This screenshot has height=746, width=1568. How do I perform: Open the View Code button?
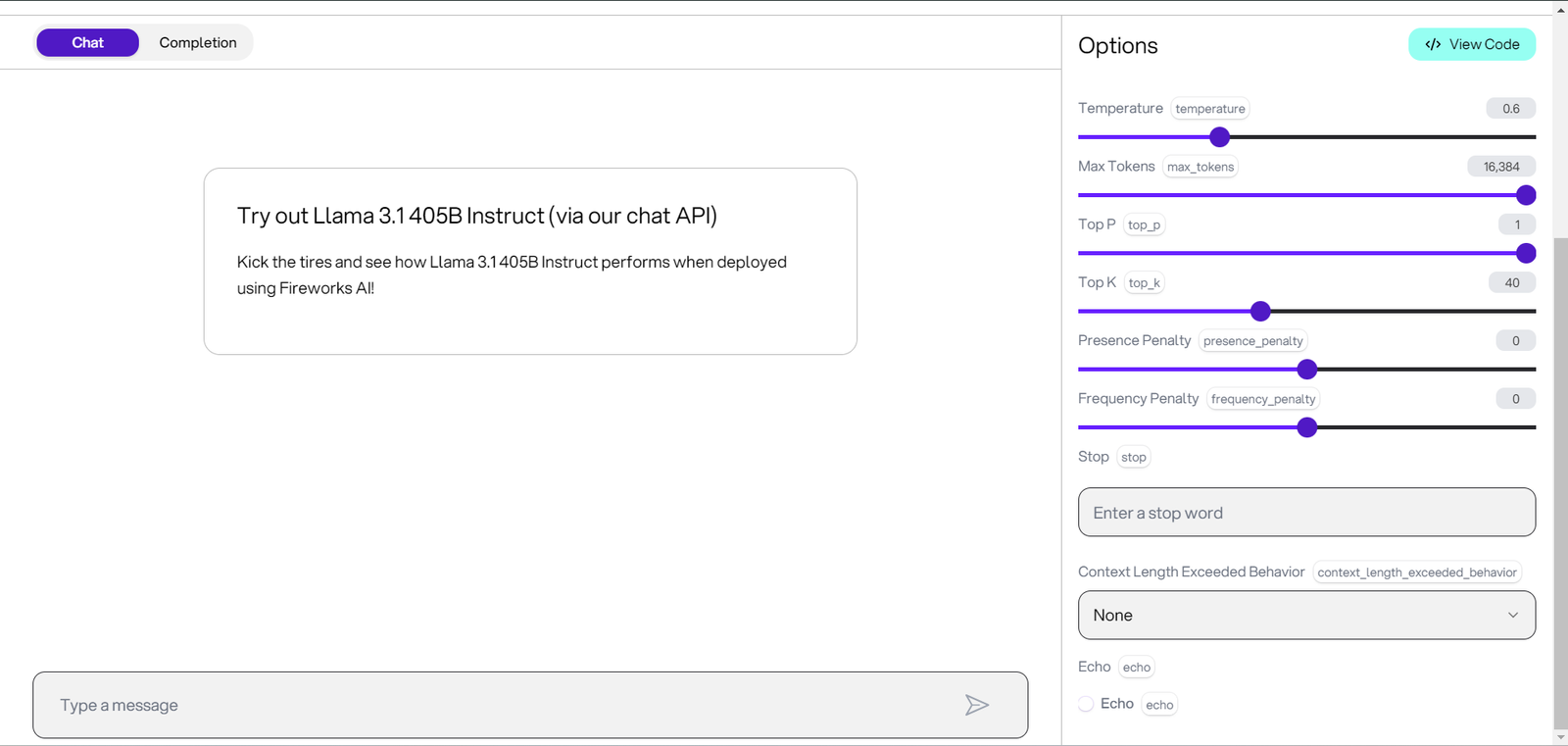1472,44
